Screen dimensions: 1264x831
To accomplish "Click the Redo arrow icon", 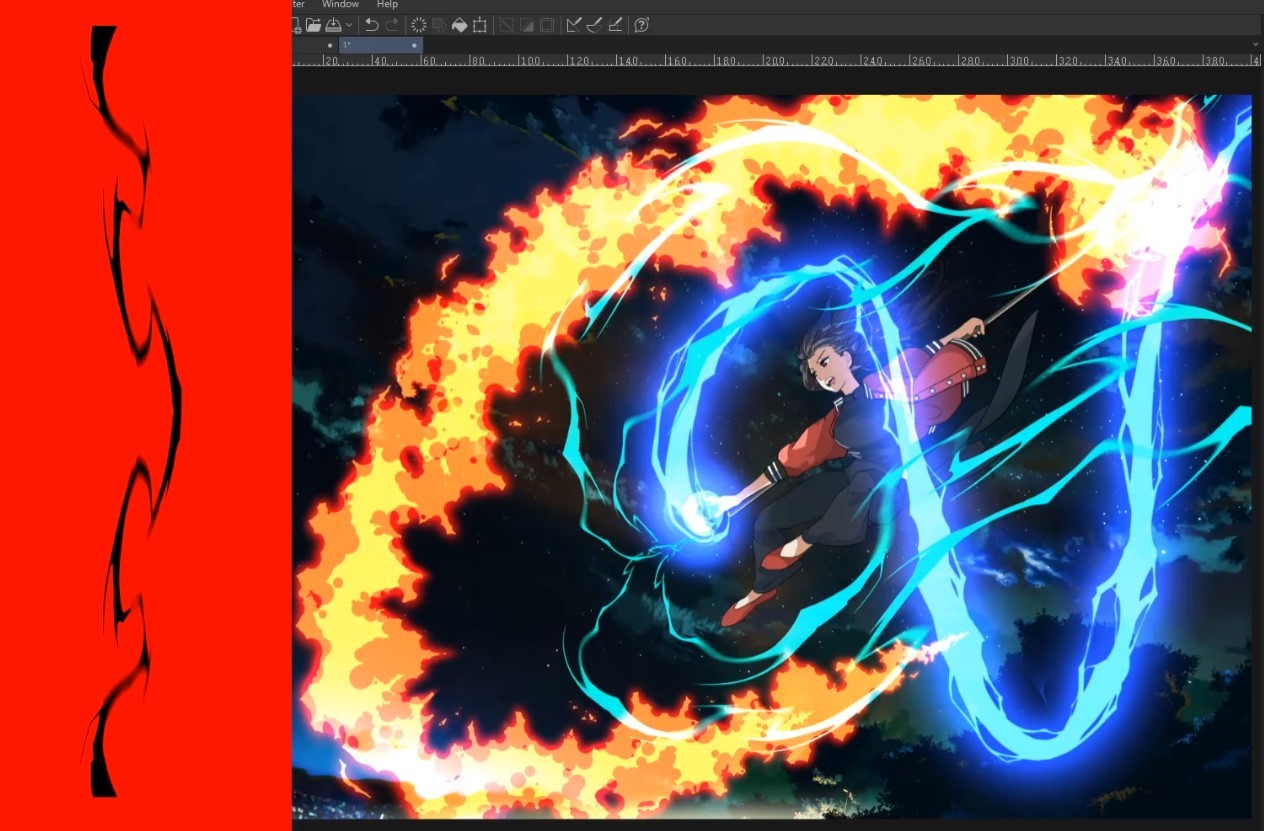I will pyautogui.click(x=392, y=25).
